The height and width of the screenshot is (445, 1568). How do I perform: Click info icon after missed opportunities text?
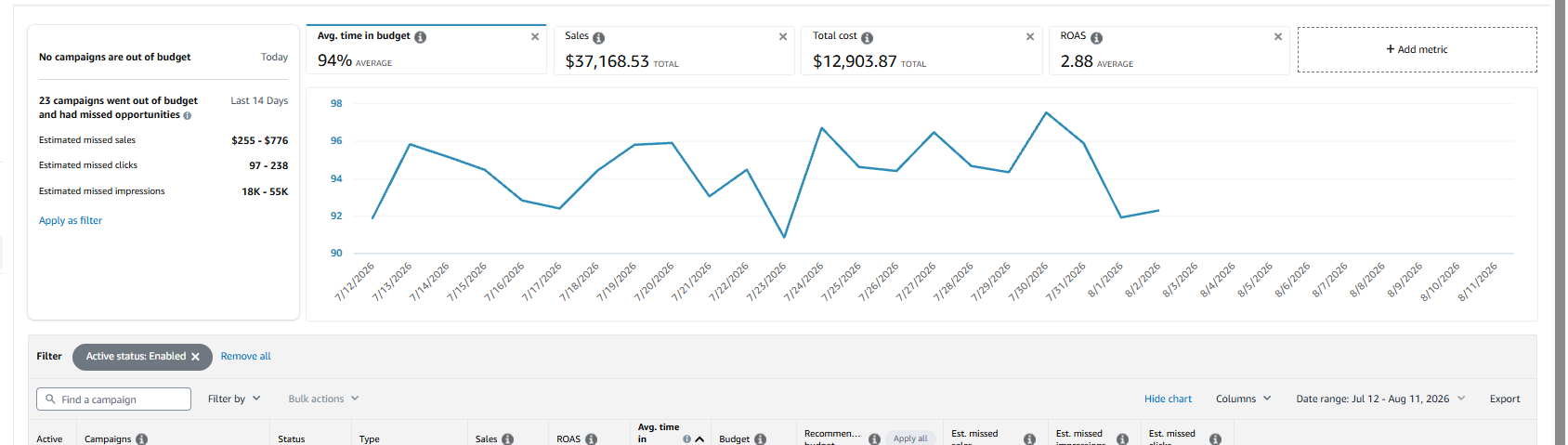(188, 116)
